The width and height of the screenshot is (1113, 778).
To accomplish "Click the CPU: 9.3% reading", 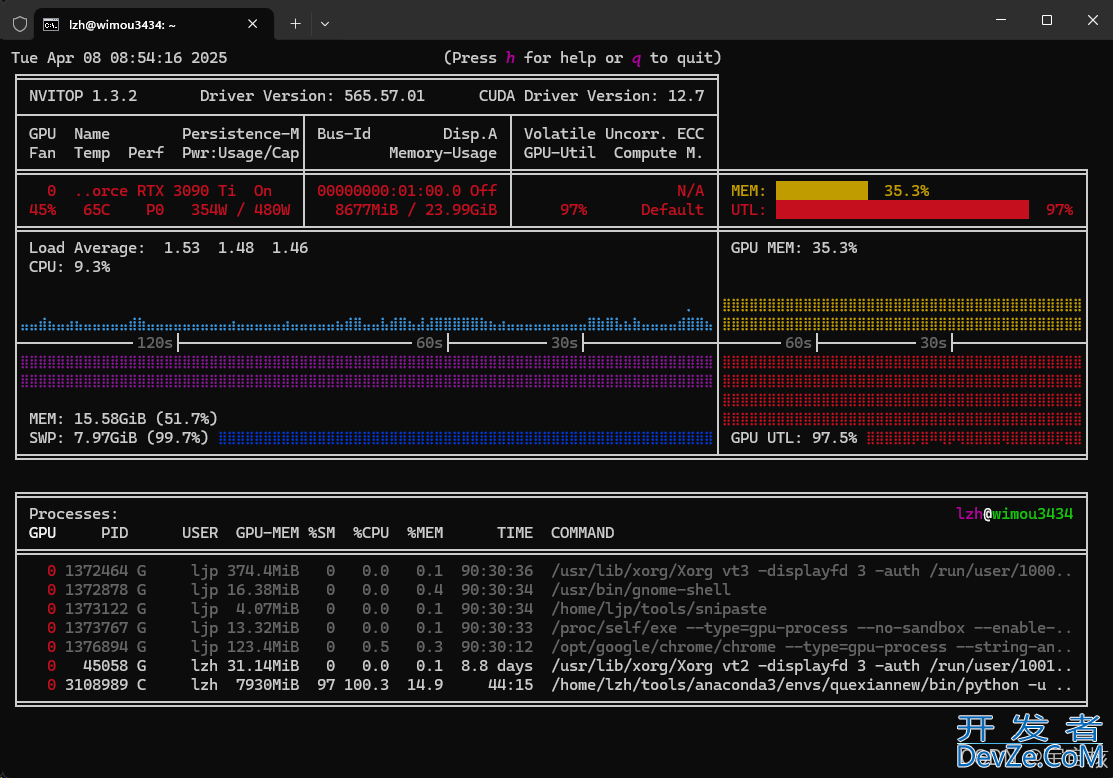I will coord(70,267).
